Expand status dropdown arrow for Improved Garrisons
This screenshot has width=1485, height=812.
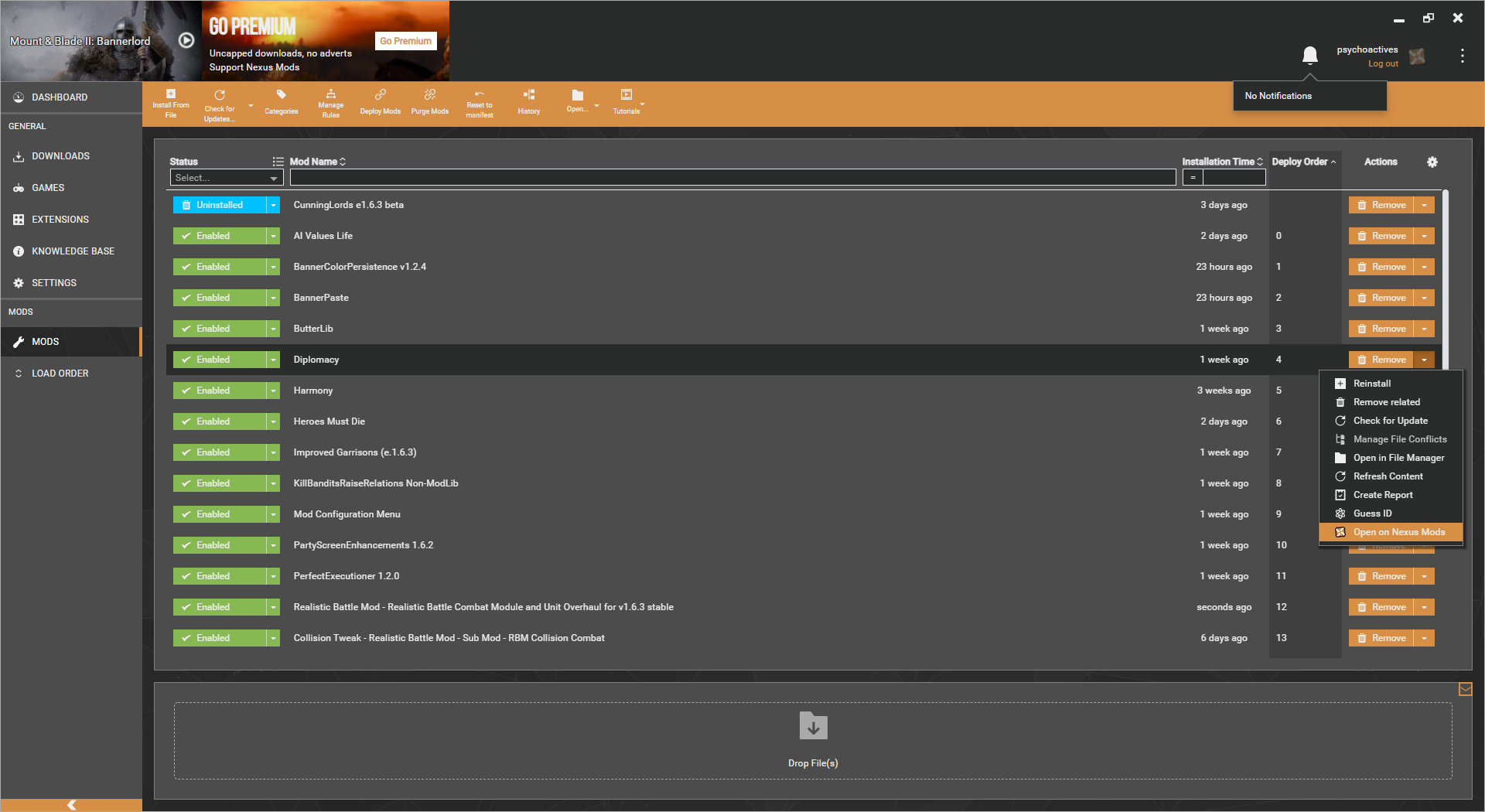[x=273, y=452]
